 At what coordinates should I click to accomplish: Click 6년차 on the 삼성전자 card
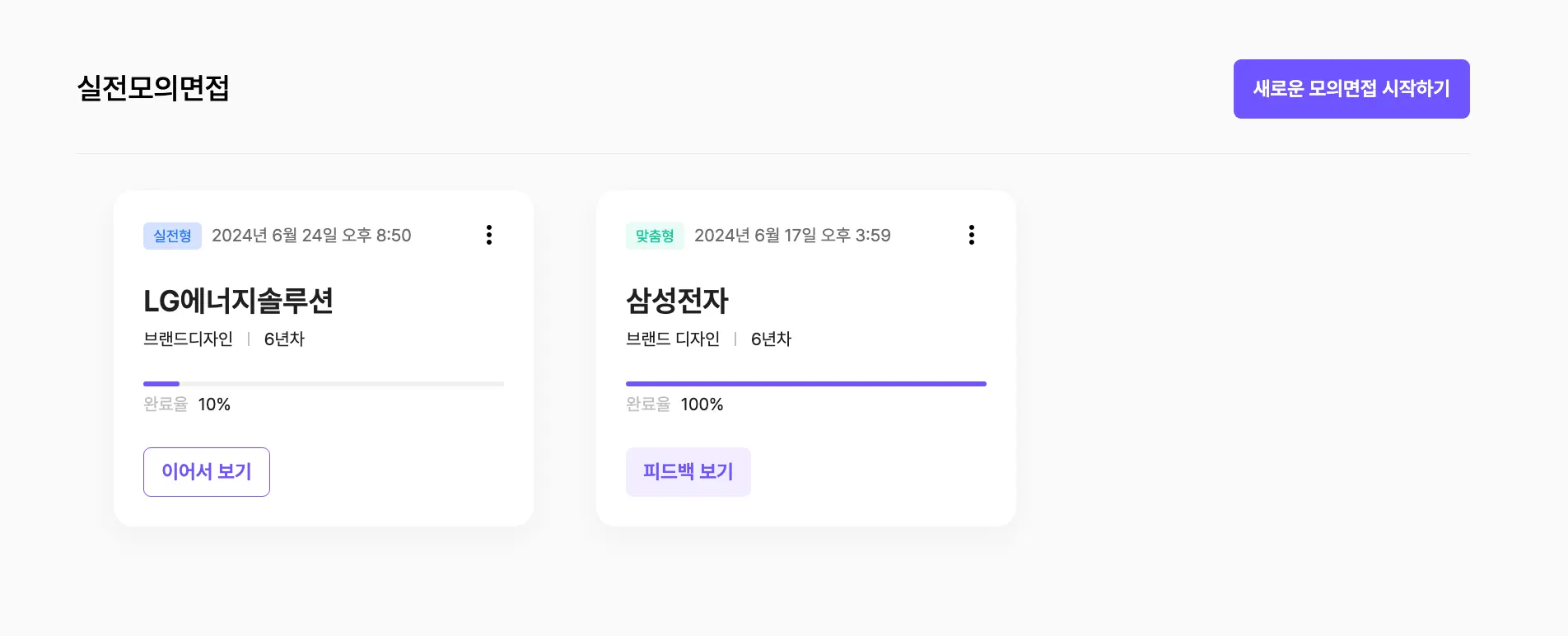771,339
